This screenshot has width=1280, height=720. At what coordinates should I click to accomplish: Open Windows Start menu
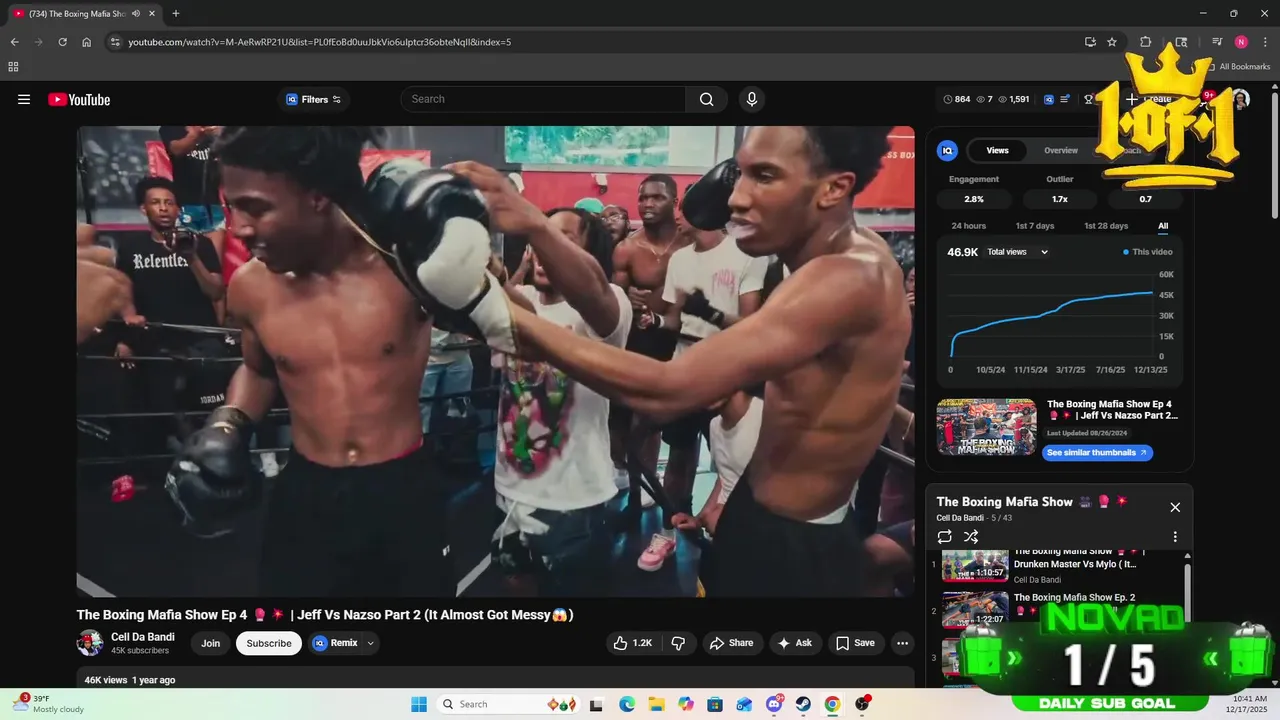pos(418,704)
